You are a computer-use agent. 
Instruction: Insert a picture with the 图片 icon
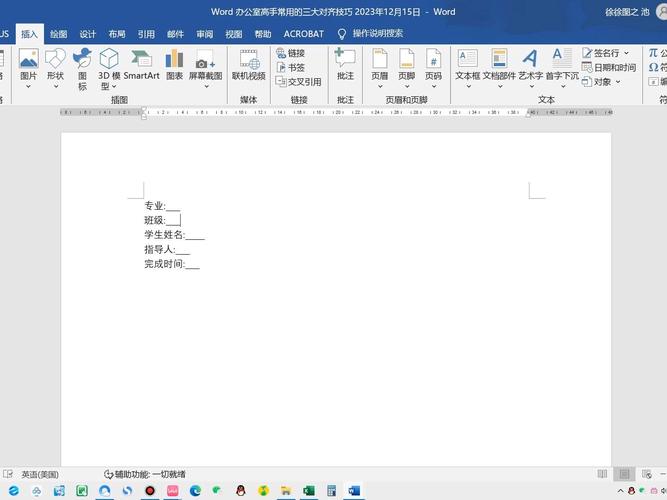pos(29,58)
